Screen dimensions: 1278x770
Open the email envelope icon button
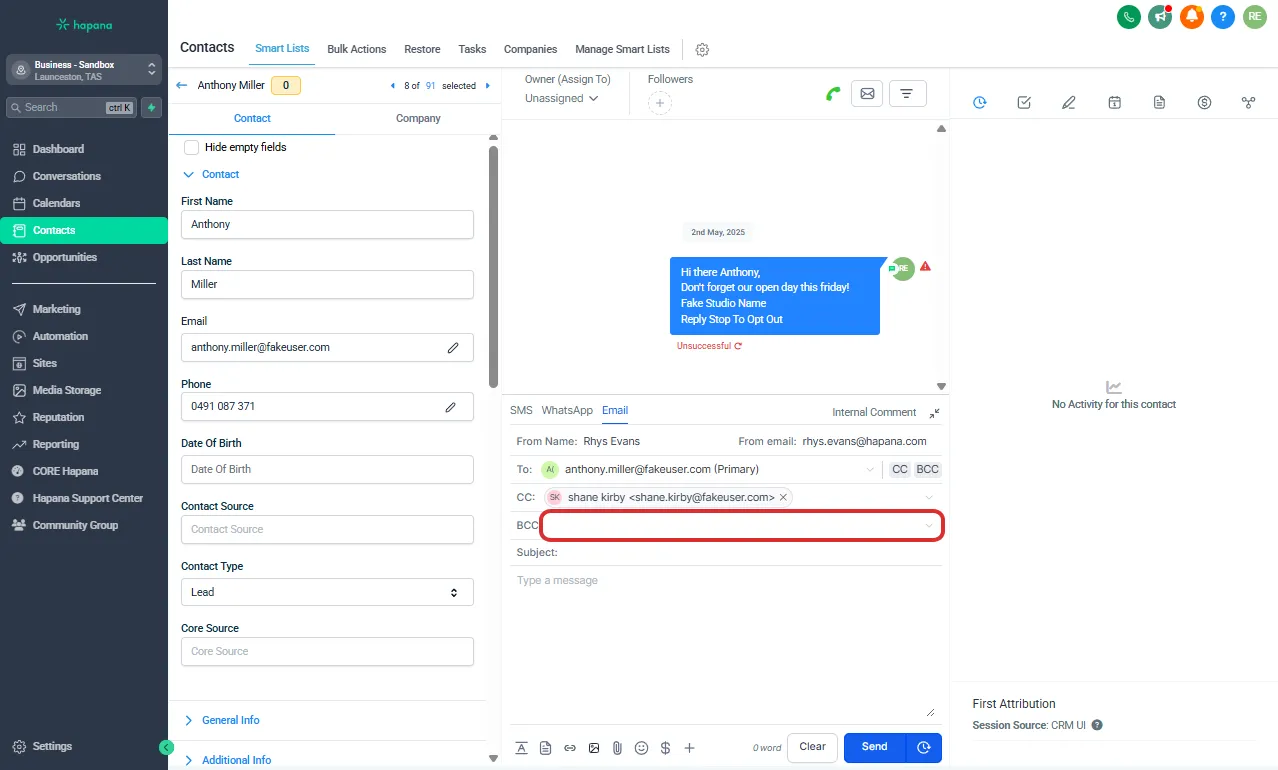click(x=866, y=94)
